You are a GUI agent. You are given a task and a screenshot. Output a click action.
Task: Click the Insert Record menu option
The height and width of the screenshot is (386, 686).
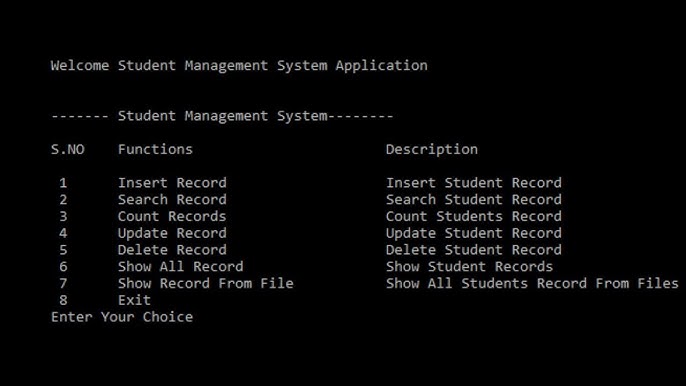tap(172, 182)
